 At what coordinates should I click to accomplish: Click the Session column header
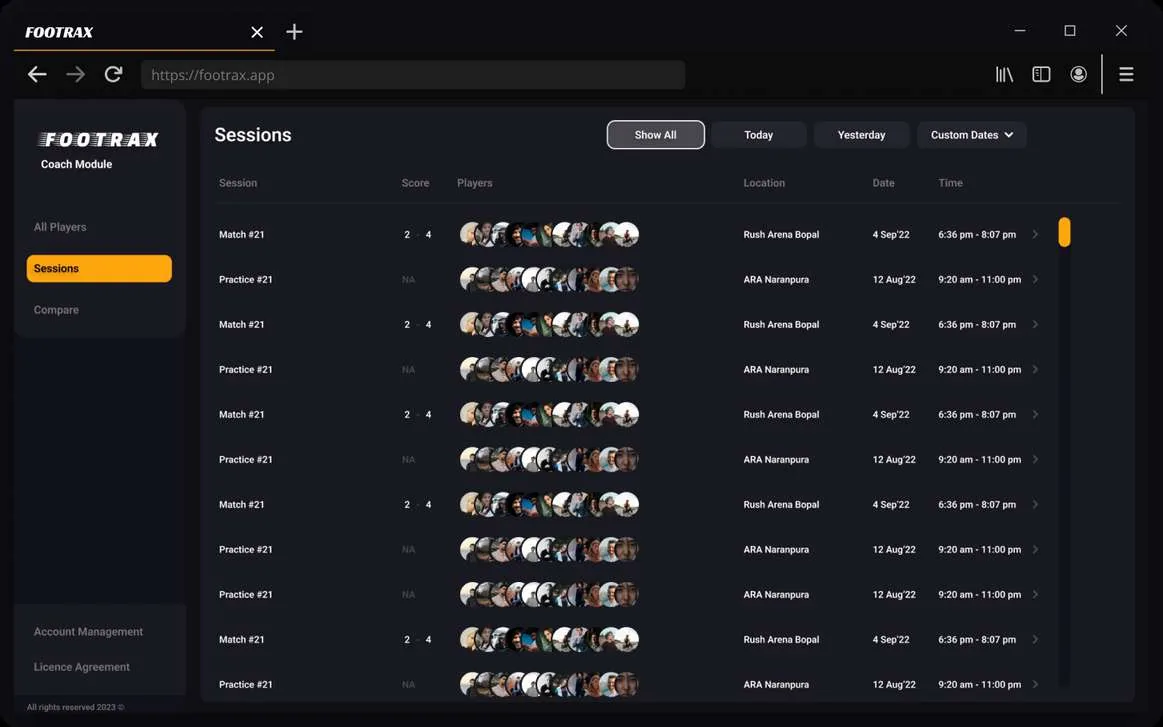click(238, 182)
